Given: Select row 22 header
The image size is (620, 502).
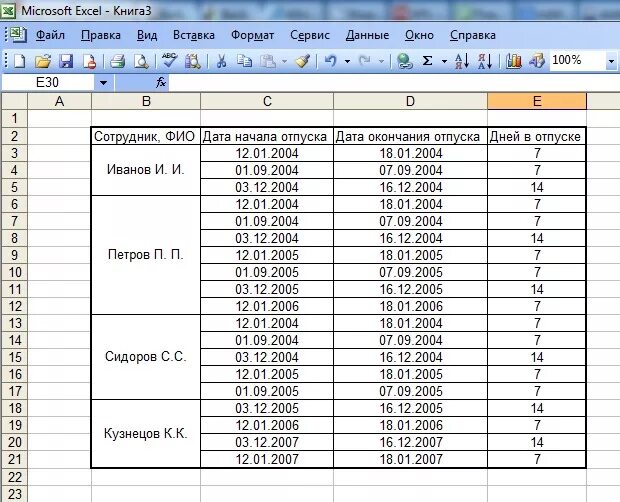Looking at the screenshot, I should tap(15, 477).
